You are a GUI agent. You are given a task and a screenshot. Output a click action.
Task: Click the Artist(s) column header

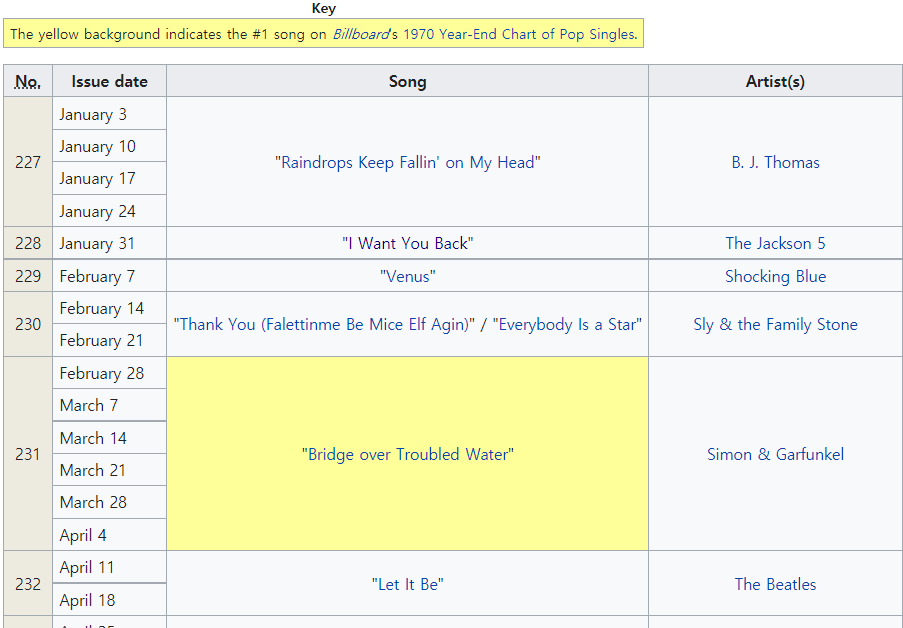pyautogui.click(x=775, y=81)
